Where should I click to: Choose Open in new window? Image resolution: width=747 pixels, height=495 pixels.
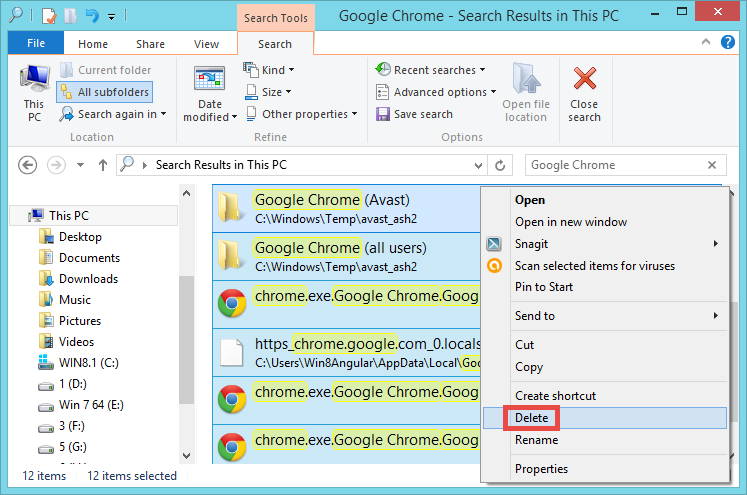click(x=571, y=222)
